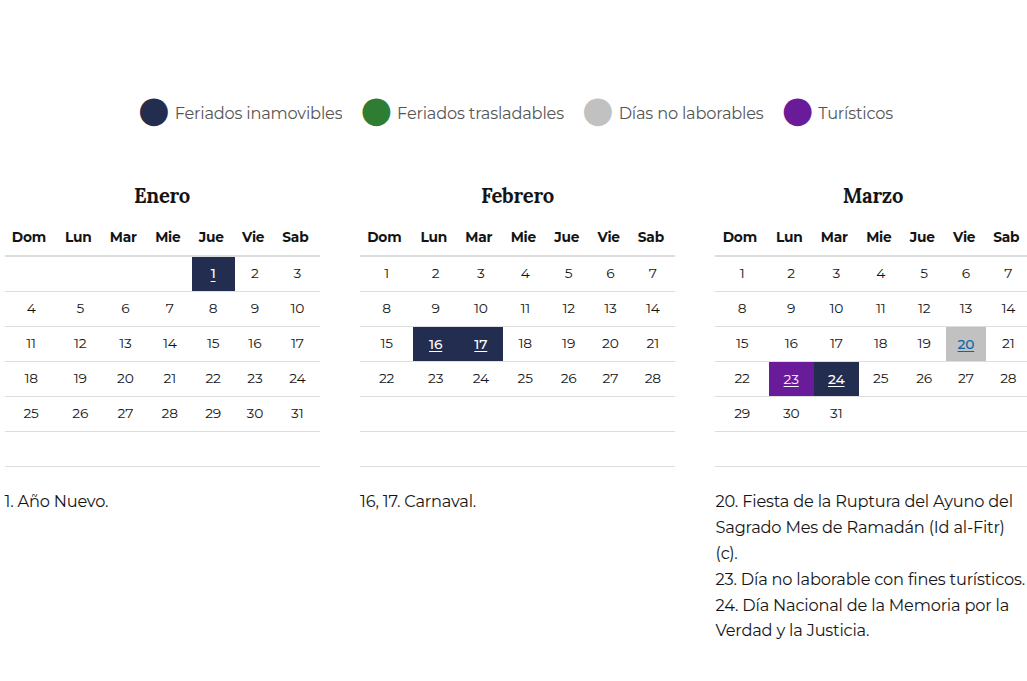The width and height of the screenshot is (1027, 681).
Task: Click the purple Turísticos legend swatch
Action: [797, 113]
